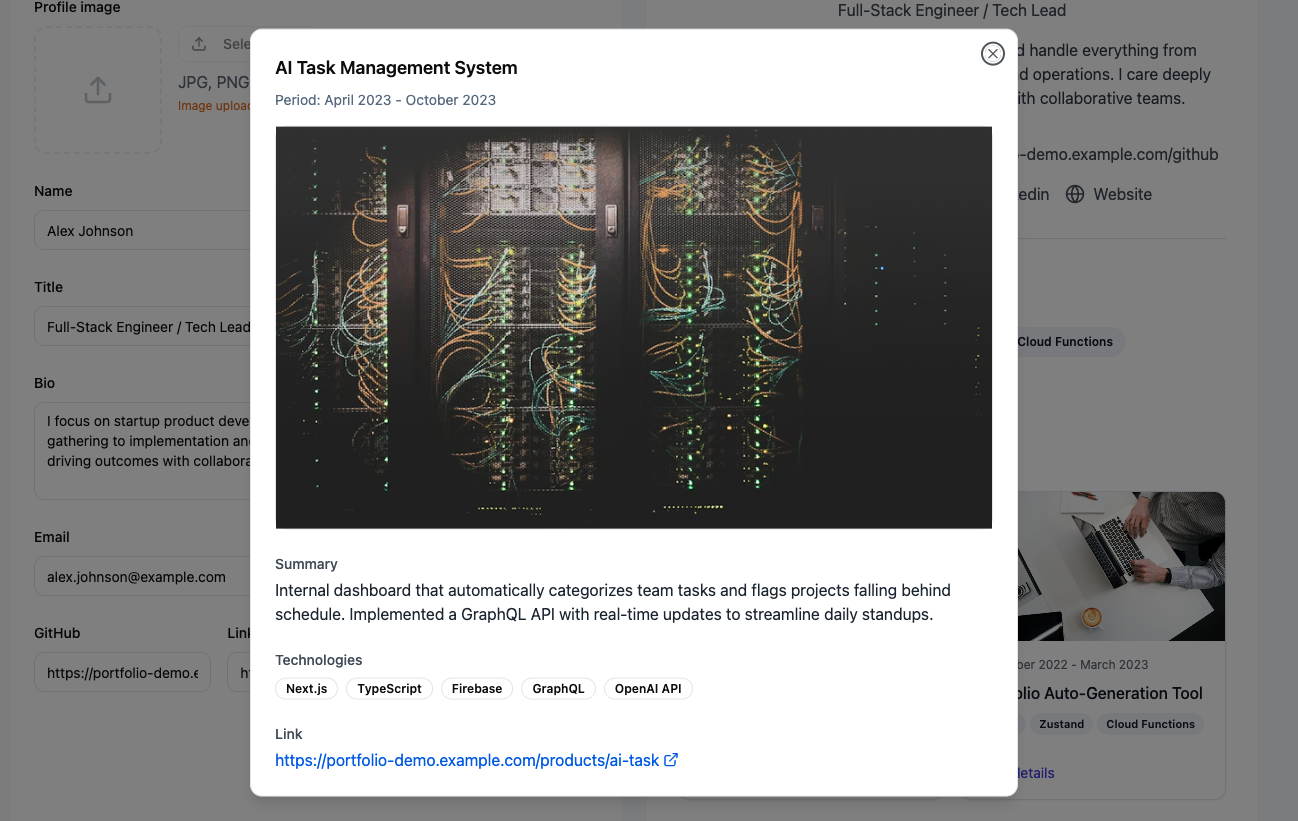Select the Firebase technology chip
The image size is (1298, 821).
[477, 688]
